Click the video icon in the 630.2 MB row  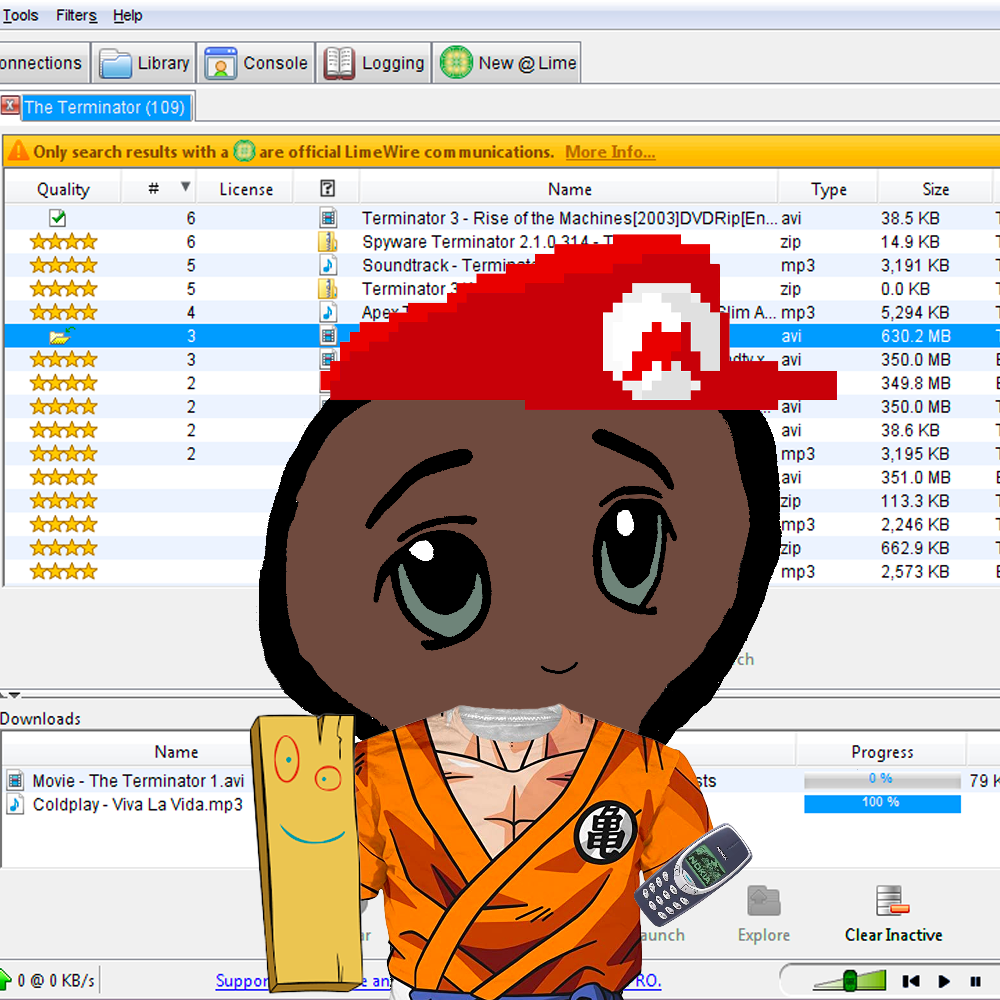(x=328, y=335)
